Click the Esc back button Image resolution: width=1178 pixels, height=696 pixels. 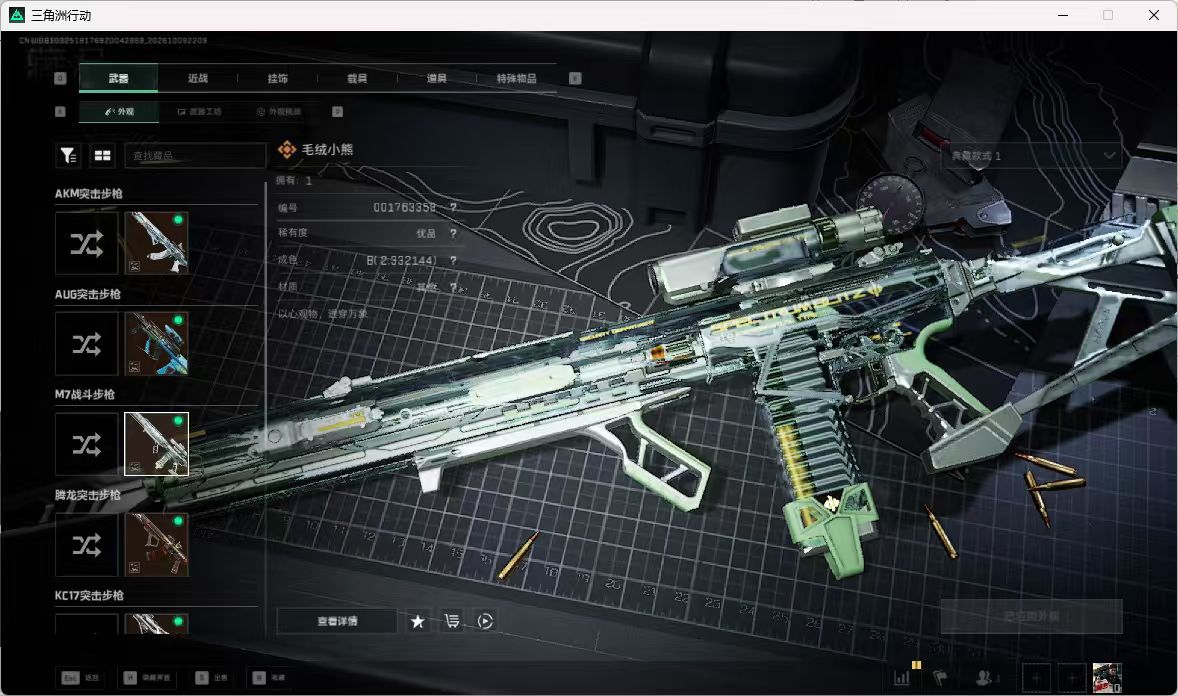tap(80, 677)
